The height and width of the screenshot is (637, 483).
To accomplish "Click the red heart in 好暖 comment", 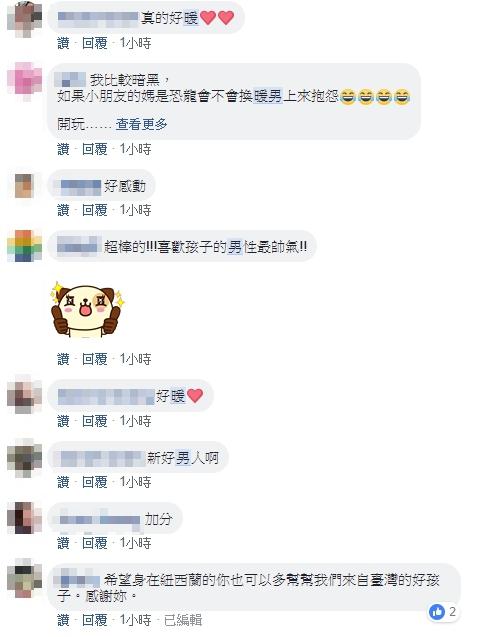I will pos(195,396).
